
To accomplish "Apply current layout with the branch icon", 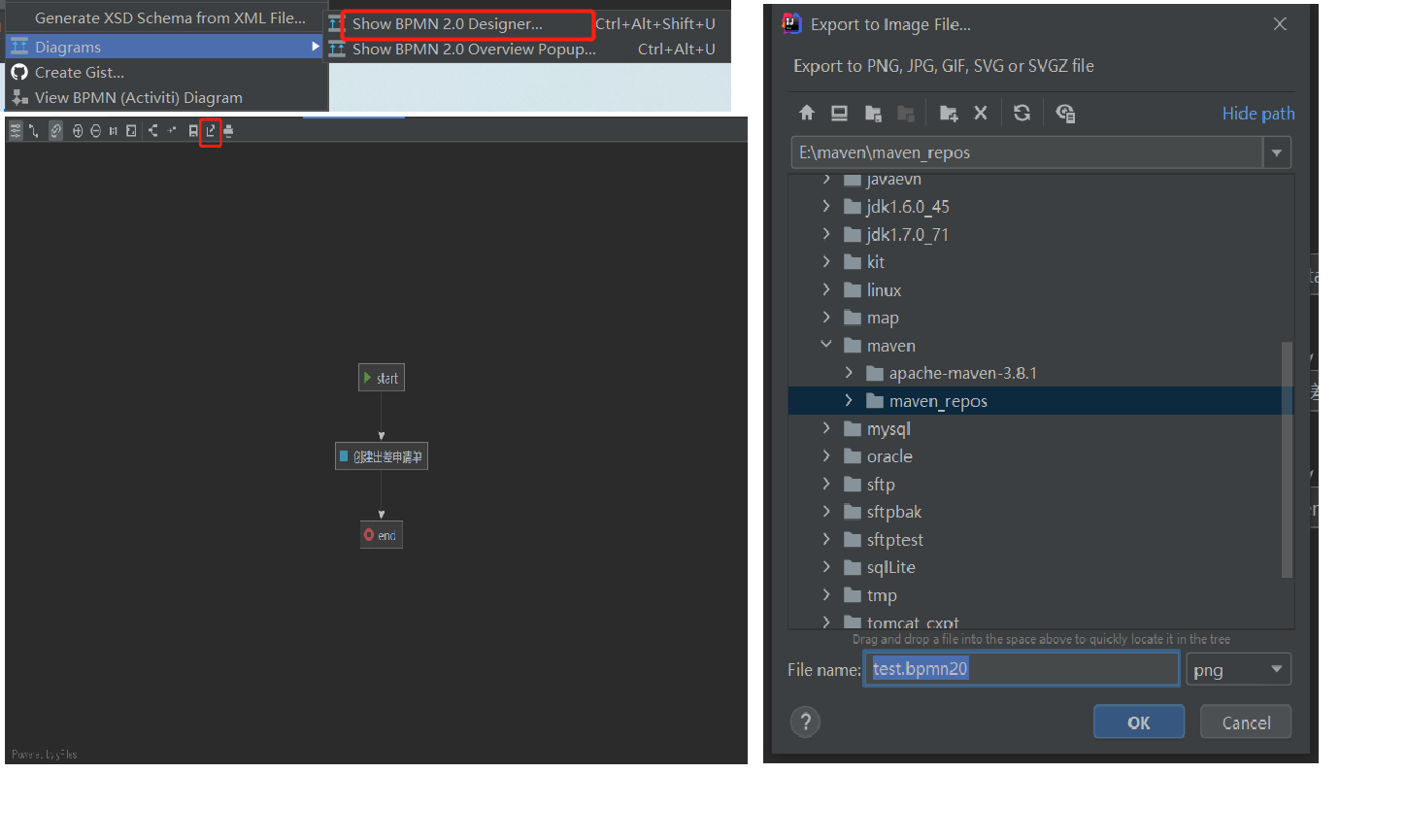I will 152,130.
